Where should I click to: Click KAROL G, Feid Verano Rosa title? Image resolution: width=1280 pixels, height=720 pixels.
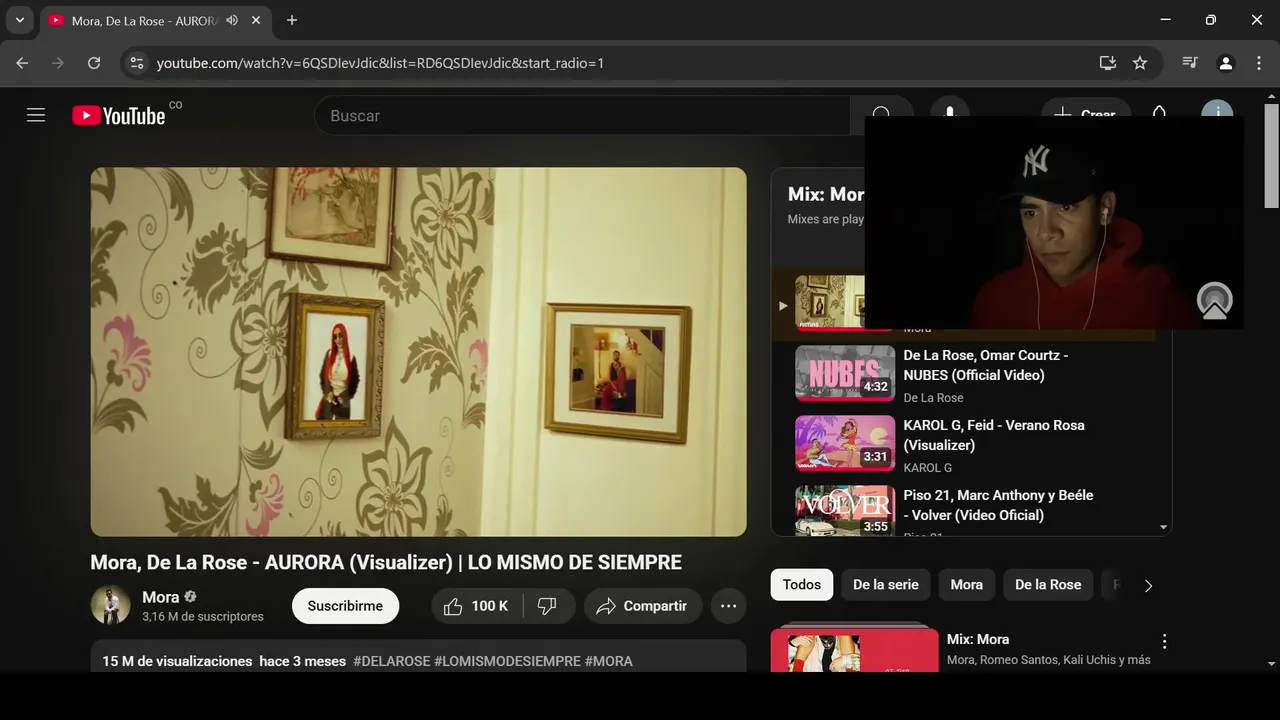[x=994, y=435]
